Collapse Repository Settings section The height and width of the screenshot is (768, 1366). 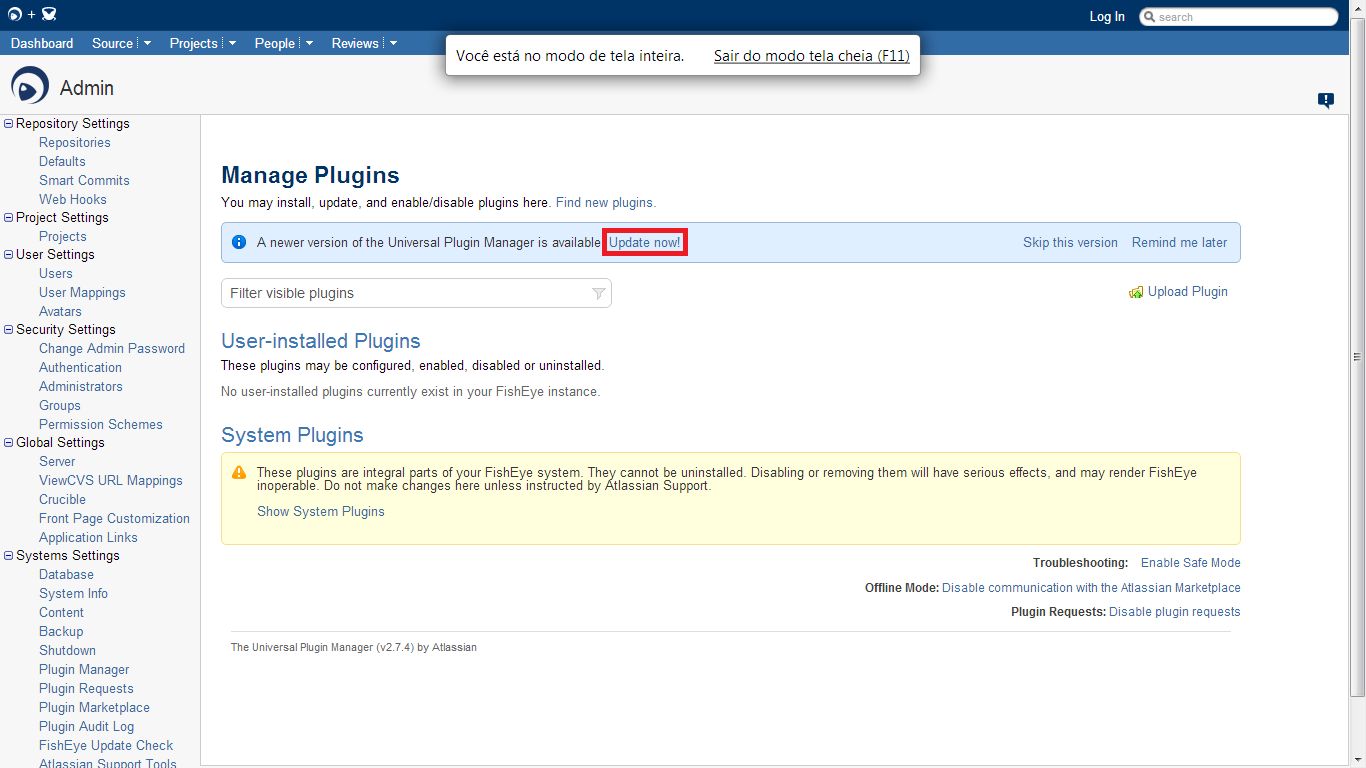tap(9, 124)
